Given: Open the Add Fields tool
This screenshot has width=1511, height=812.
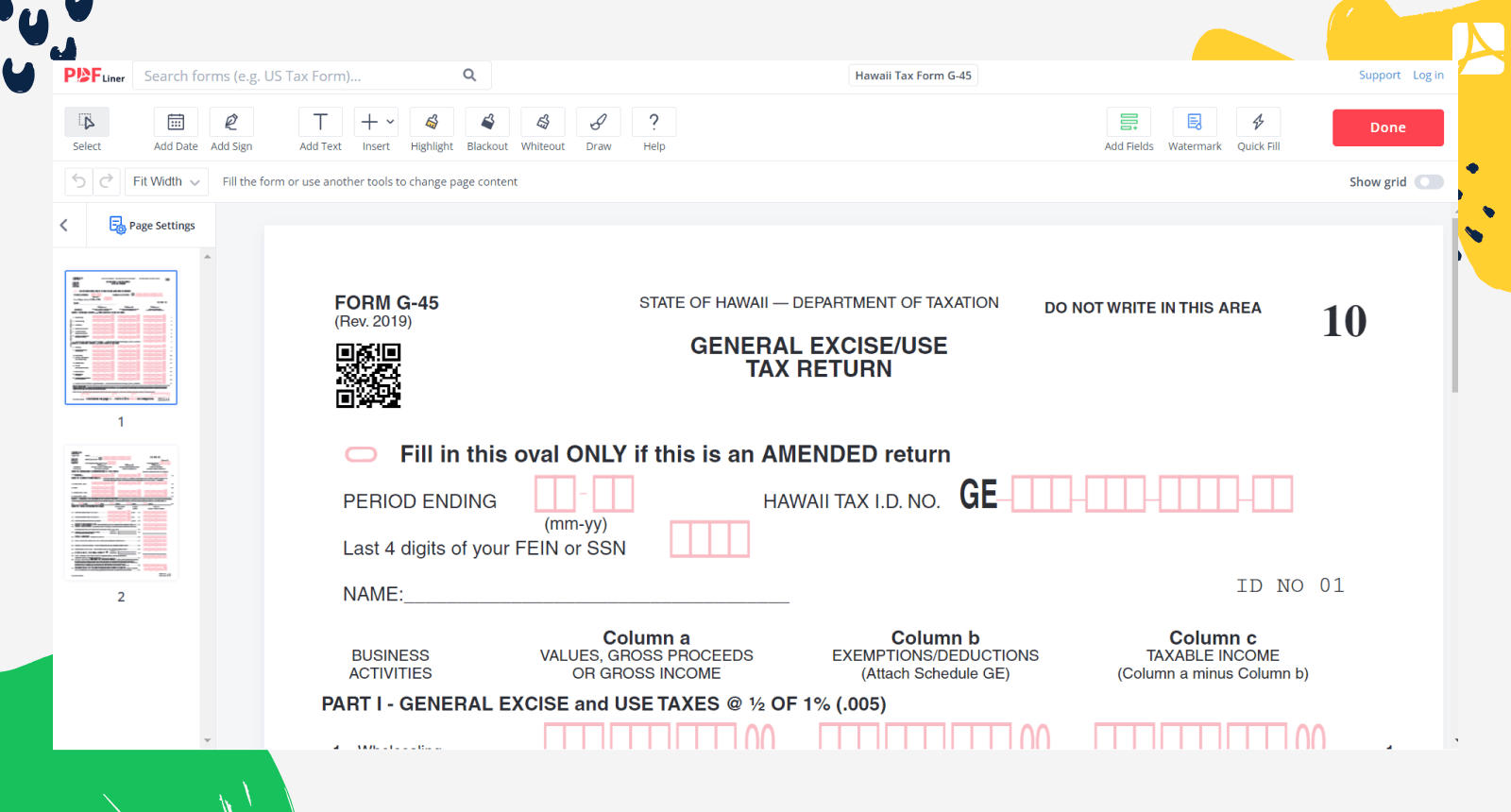Looking at the screenshot, I should 1129,129.
